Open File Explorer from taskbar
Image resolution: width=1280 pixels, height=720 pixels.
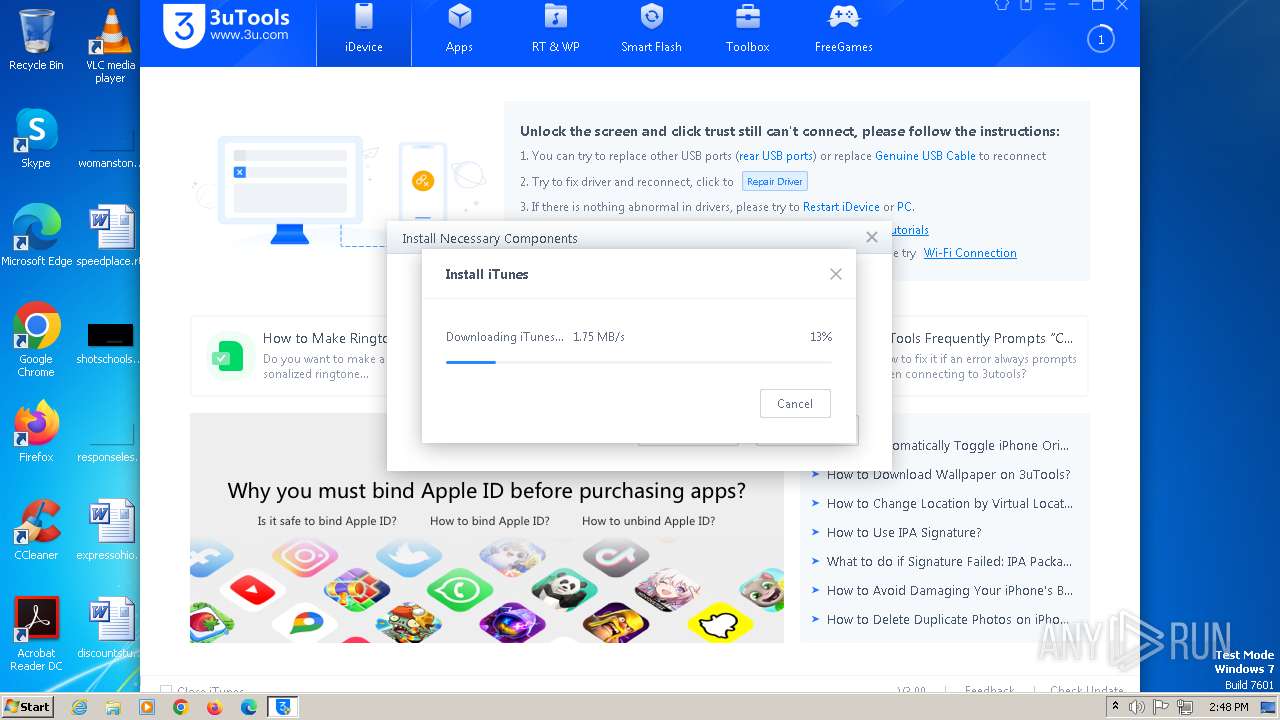click(113, 707)
